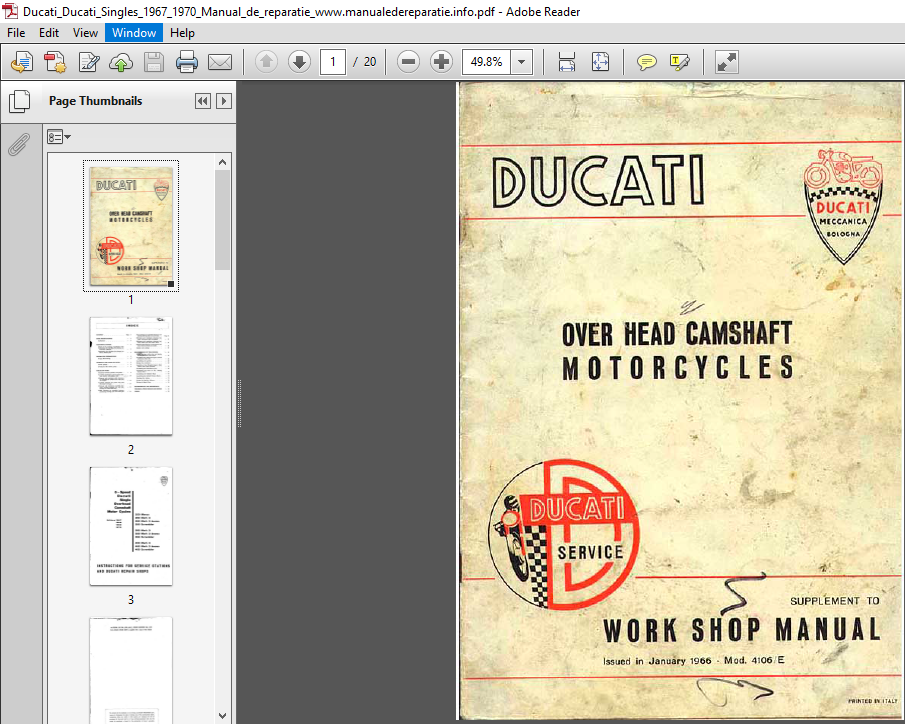Click the Fit one full page icon
The height and width of the screenshot is (724, 905).
click(x=600, y=62)
